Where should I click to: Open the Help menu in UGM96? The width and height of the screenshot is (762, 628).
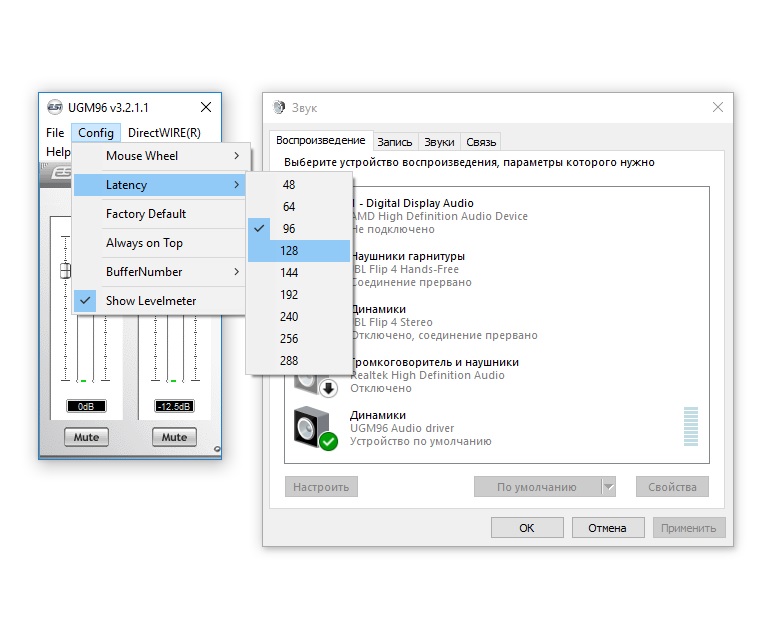[x=58, y=152]
